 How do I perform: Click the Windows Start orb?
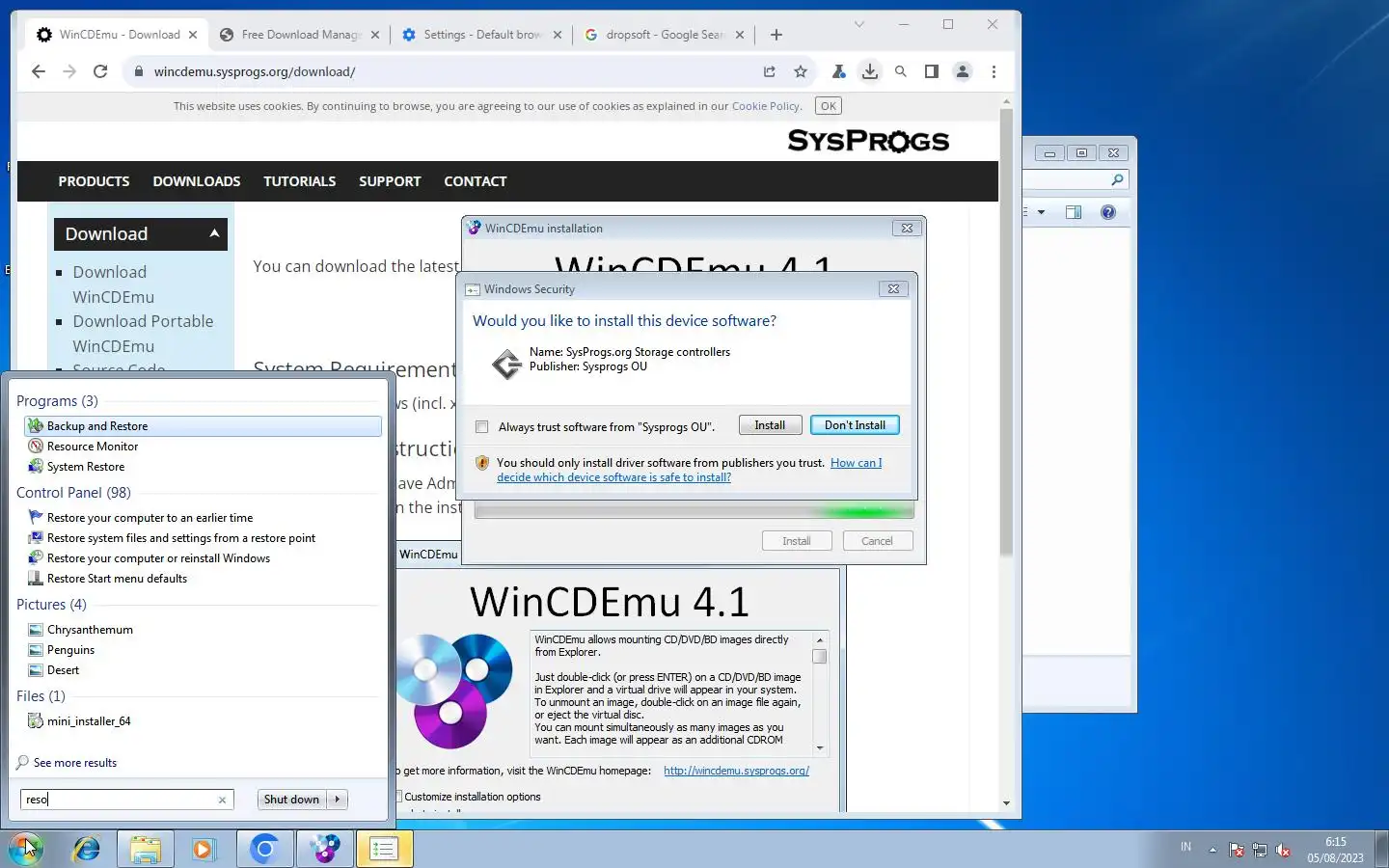[x=26, y=849]
